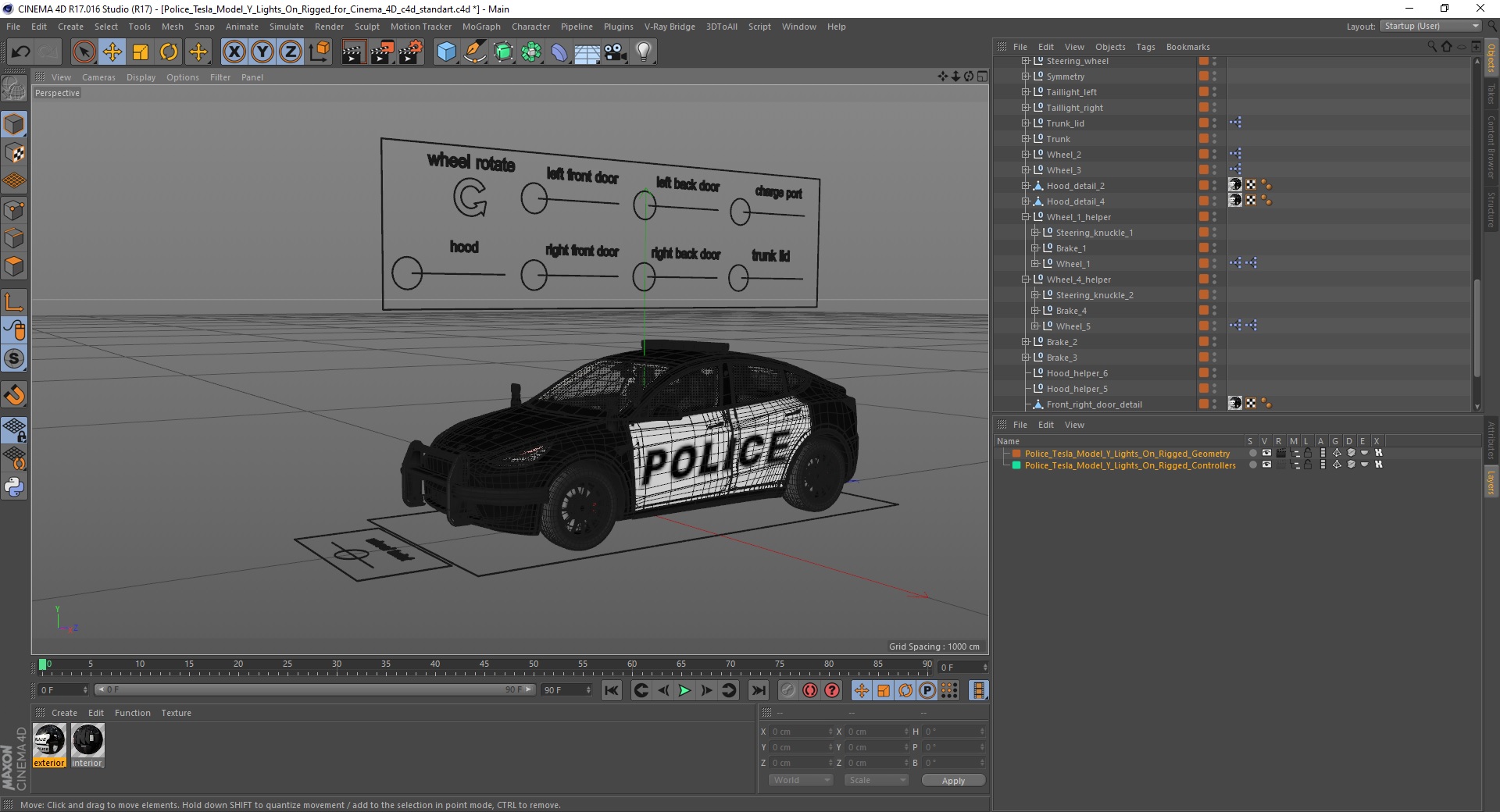Open the World coordinate dropdown
This screenshot has width=1500, height=812.
pos(801,780)
